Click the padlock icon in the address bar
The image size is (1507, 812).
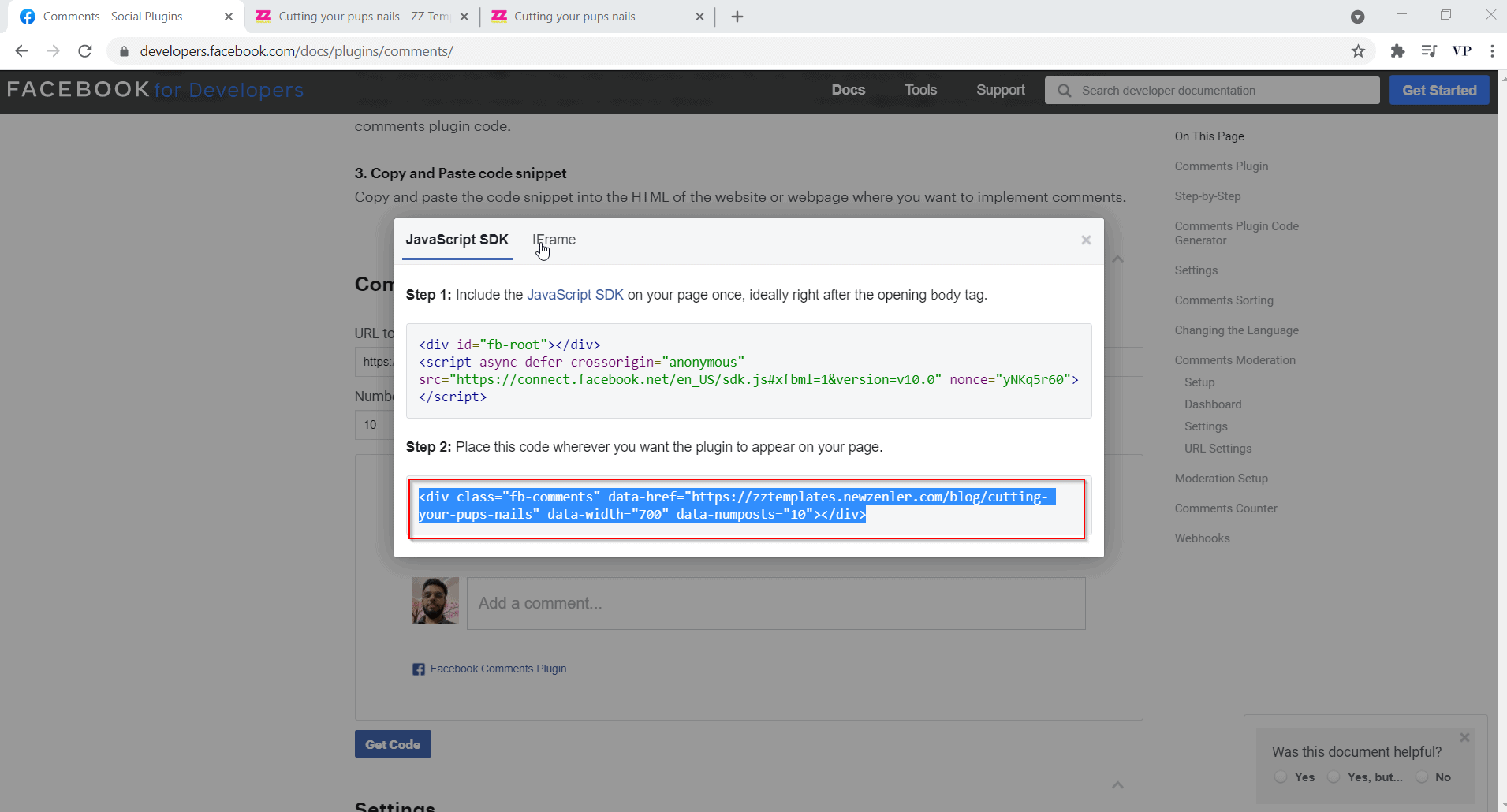click(x=124, y=50)
